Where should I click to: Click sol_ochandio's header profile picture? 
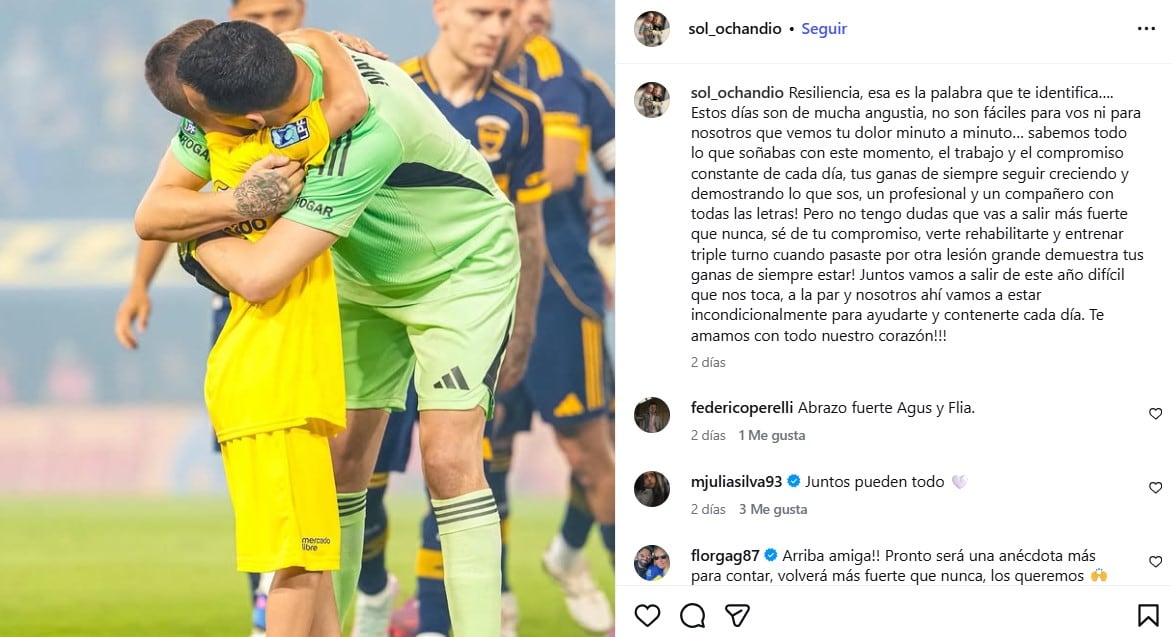[x=652, y=28]
